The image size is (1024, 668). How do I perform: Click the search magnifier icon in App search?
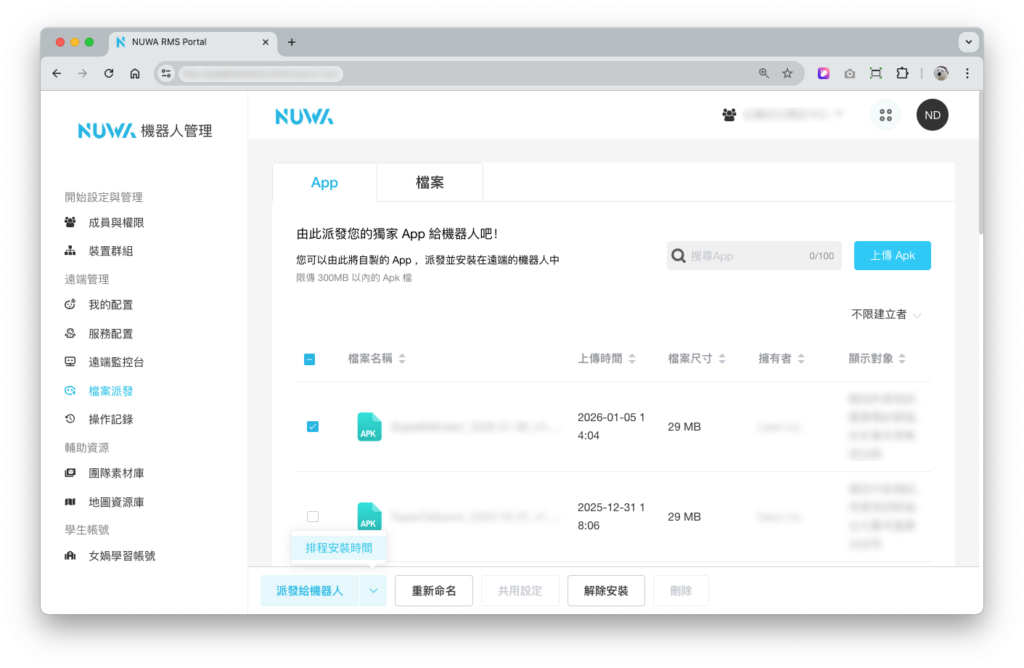click(678, 256)
